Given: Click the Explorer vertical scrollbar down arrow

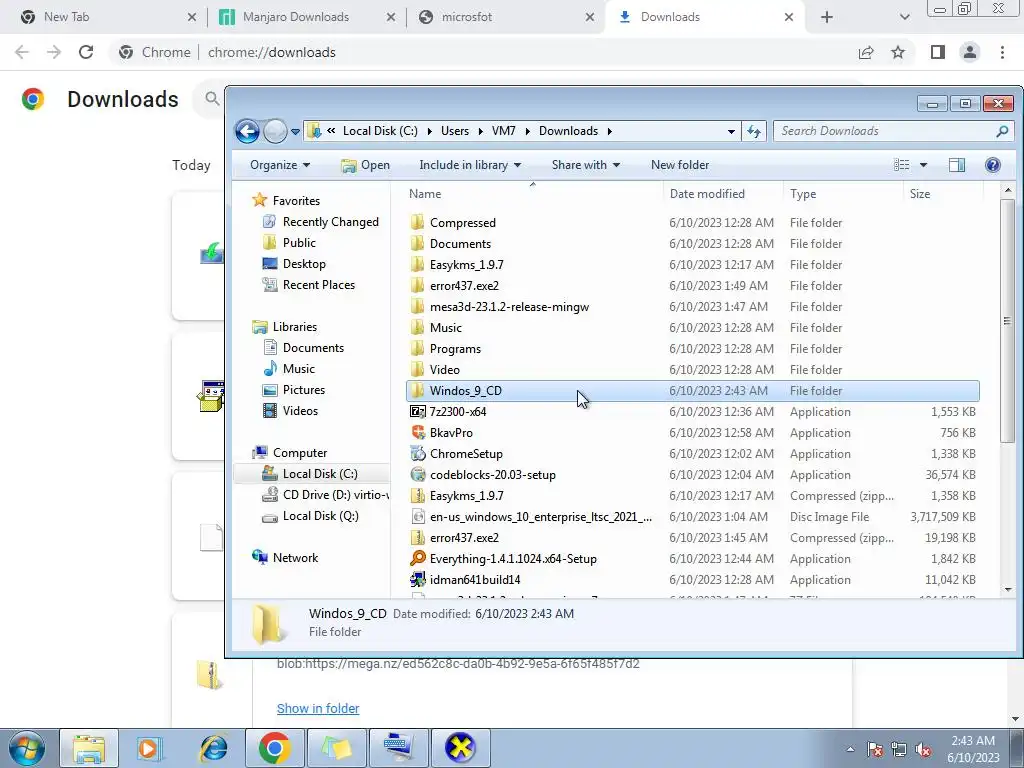Looking at the screenshot, I should click(x=1008, y=589).
